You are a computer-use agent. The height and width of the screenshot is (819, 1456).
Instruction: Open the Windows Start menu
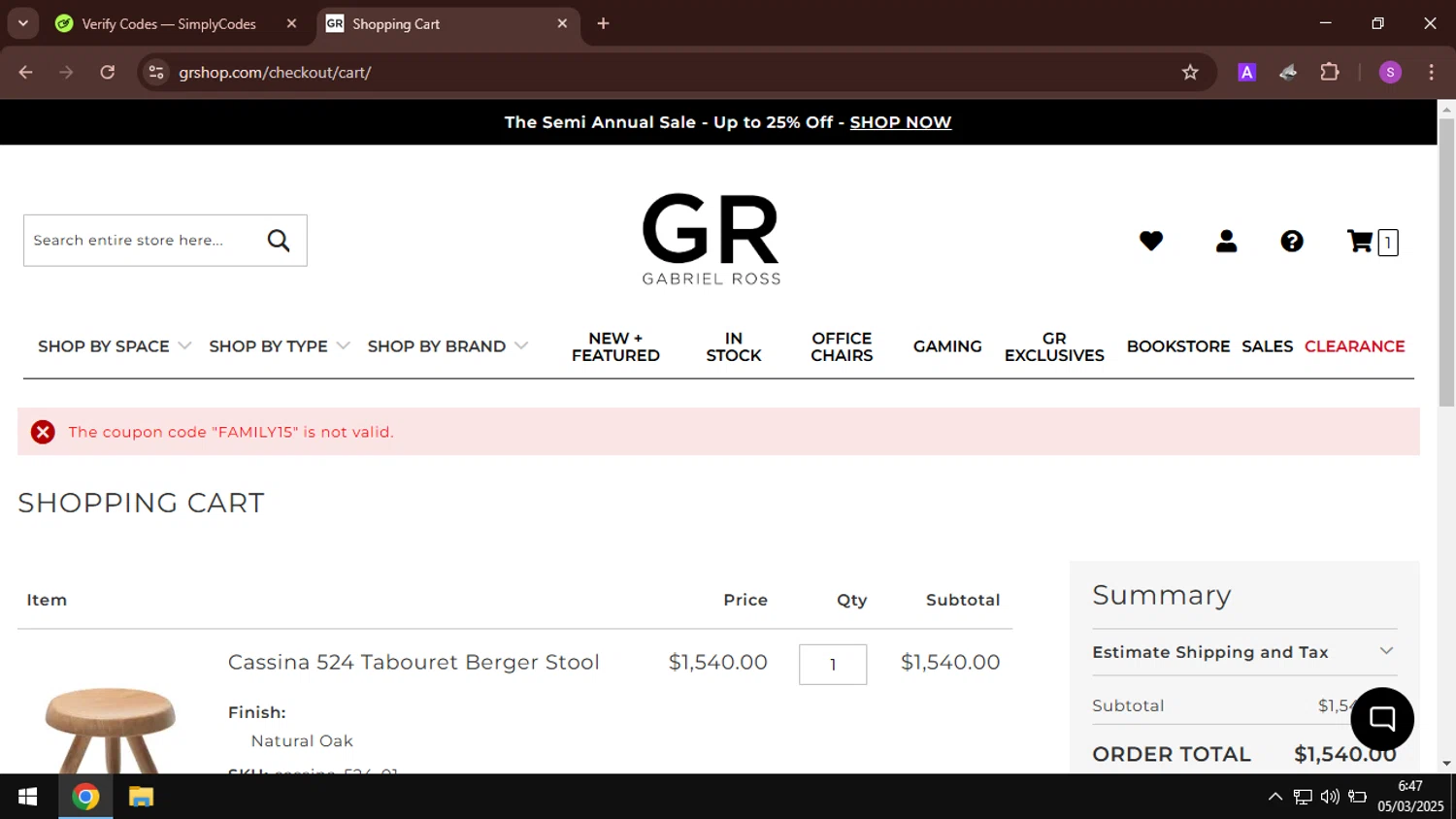[27, 797]
